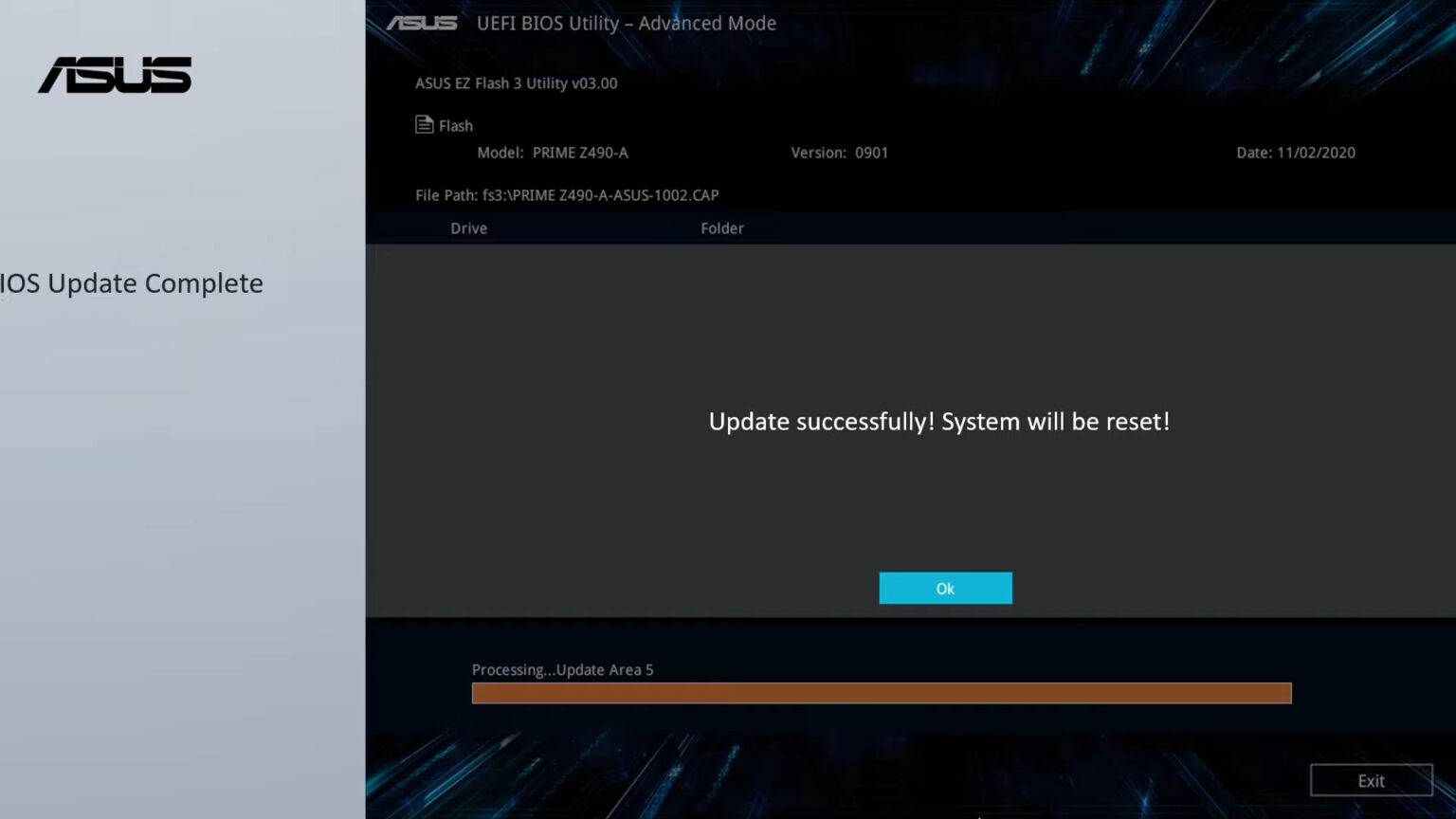Click the large ASUS logo on left panel
Viewport: 1456px width, 819px height.
tap(114, 76)
